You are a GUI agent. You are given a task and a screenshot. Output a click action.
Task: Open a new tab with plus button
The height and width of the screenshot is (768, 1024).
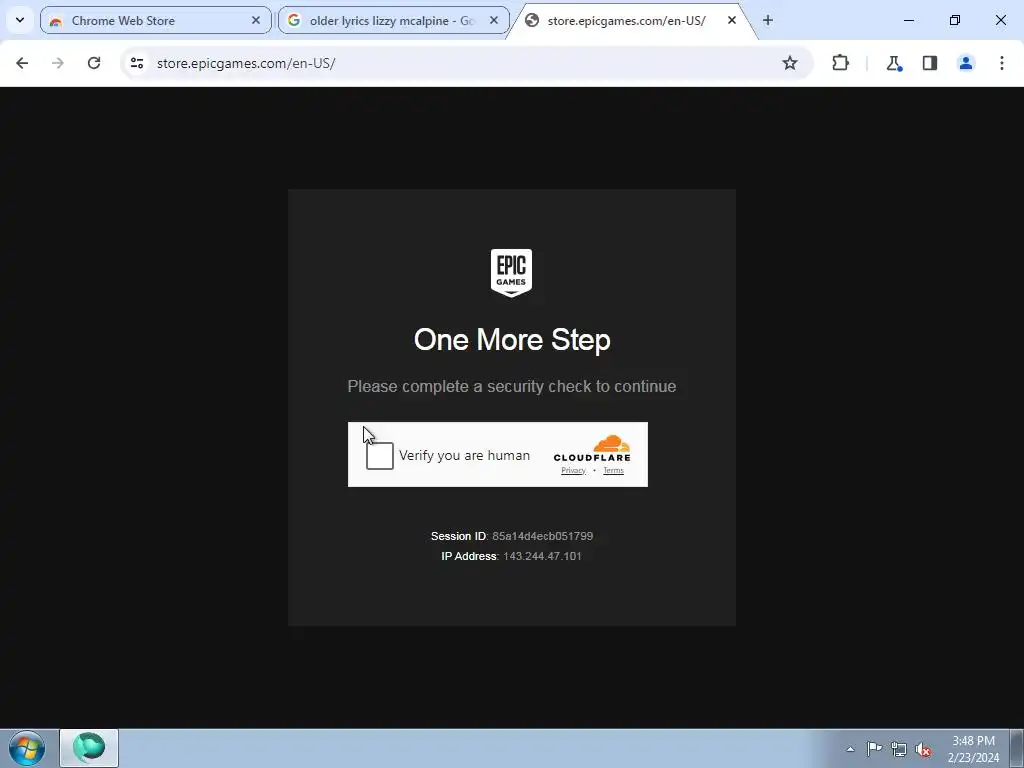coord(768,20)
